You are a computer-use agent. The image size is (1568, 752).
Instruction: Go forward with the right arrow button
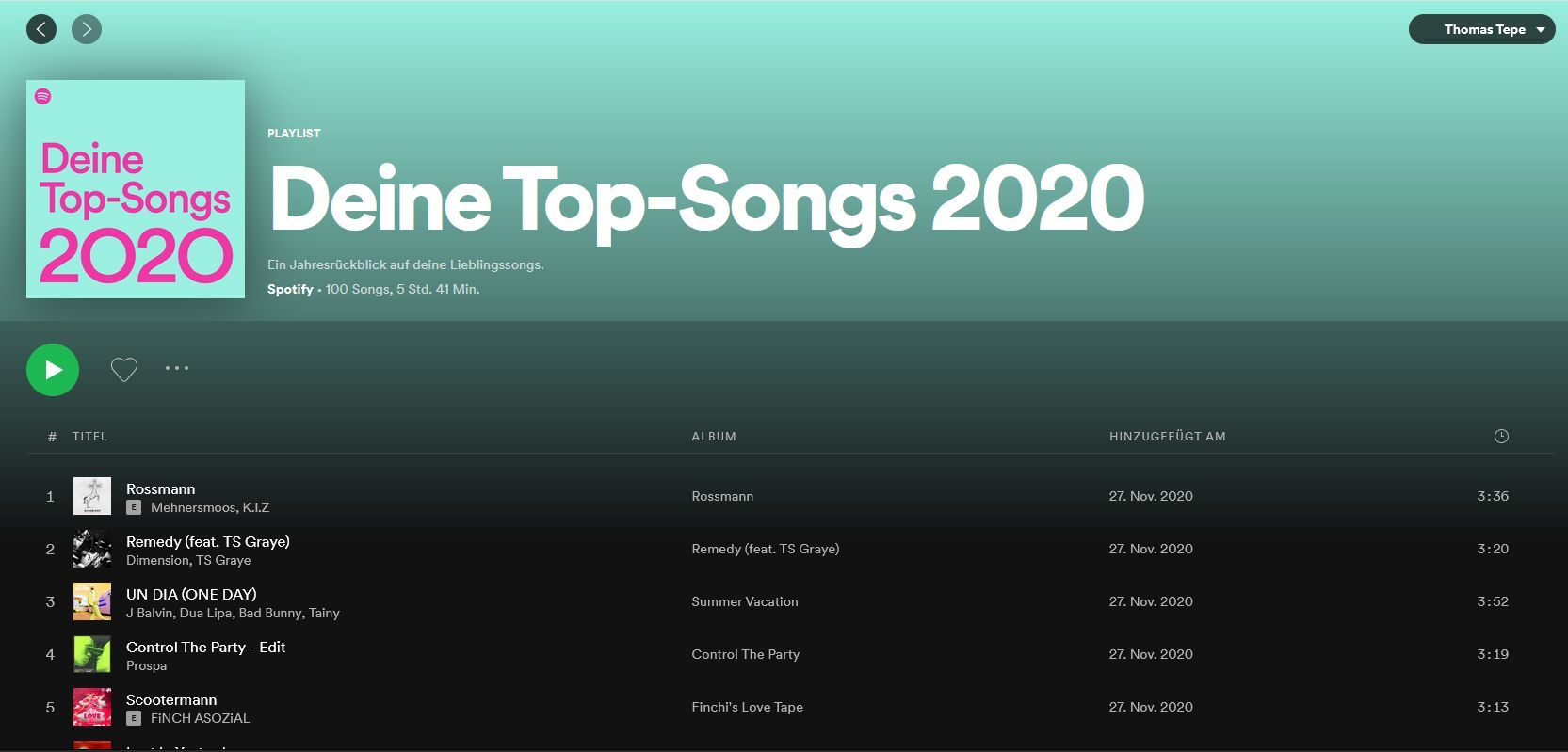click(x=87, y=29)
